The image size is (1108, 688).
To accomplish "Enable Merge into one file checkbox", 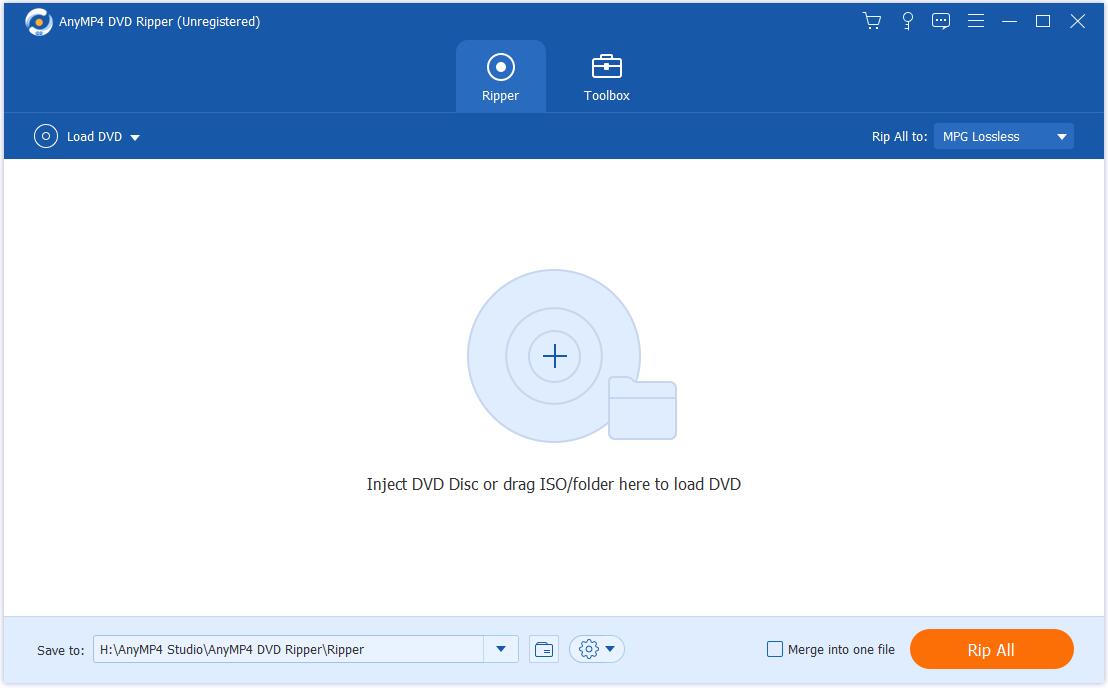I will point(775,649).
